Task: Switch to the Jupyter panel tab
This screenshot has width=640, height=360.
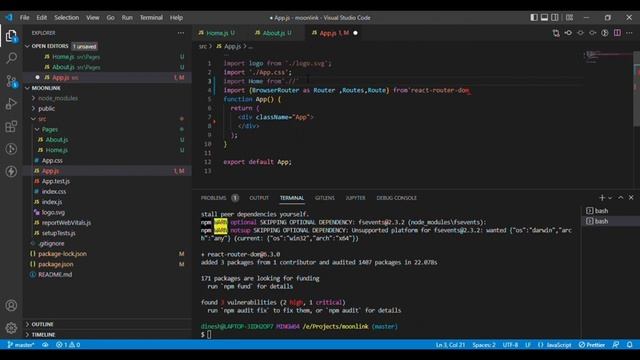Action: point(356,198)
